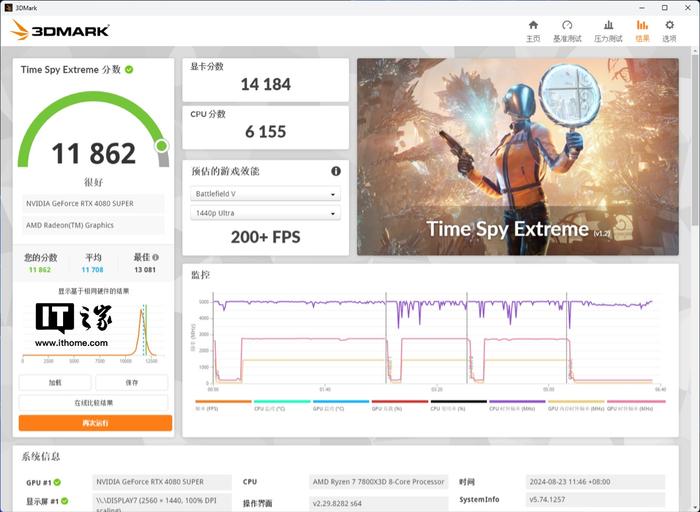Select the NVIDIA GeForce RTX 4080 SUPER row

click(x=93, y=204)
